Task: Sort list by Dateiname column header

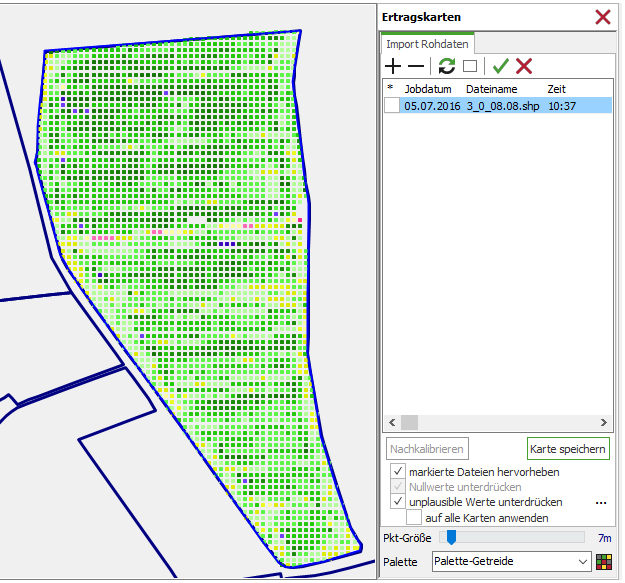Action: [x=492, y=89]
